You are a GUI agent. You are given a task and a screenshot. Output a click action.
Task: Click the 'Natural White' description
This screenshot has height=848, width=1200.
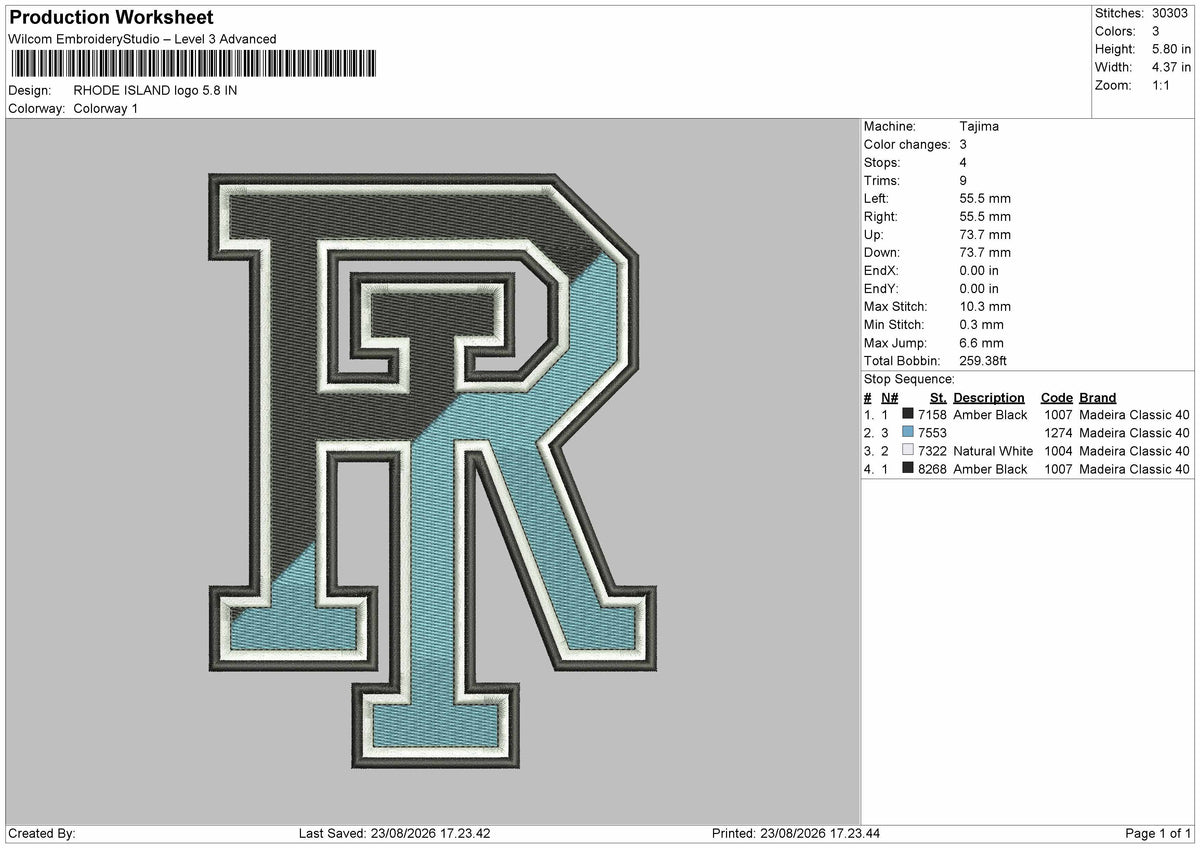(x=993, y=450)
